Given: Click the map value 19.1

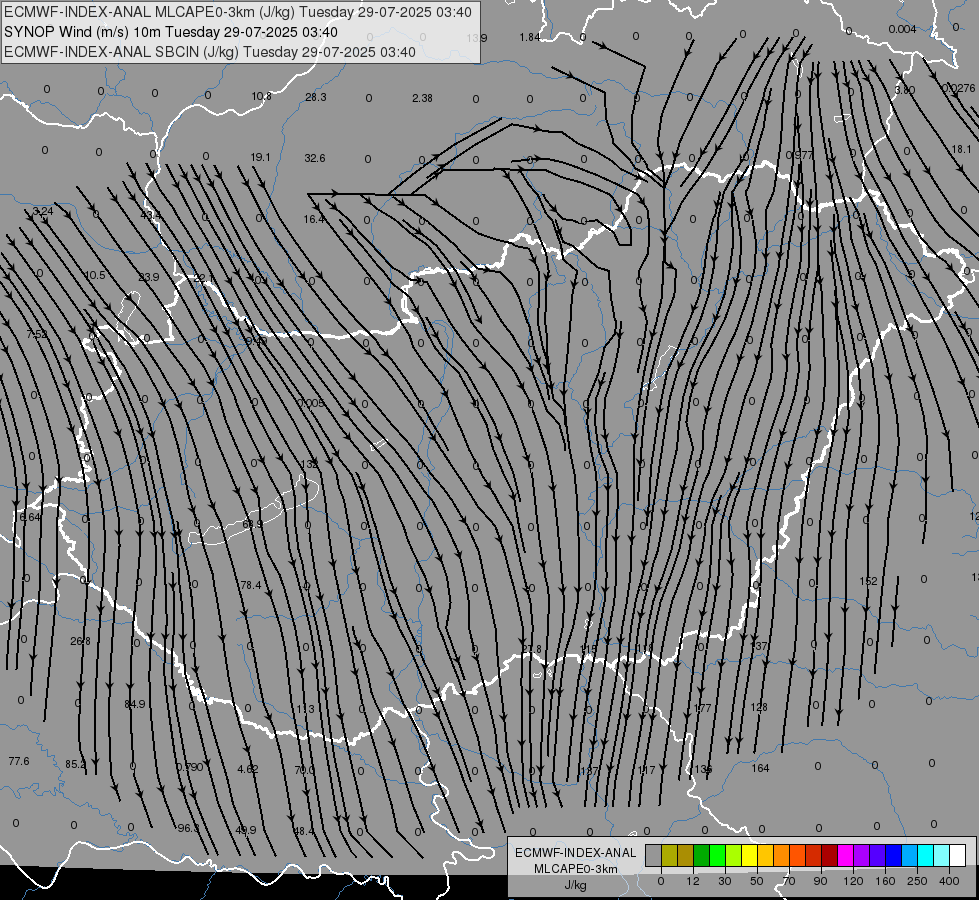Looking at the screenshot, I should pyautogui.click(x=260, y=157).
